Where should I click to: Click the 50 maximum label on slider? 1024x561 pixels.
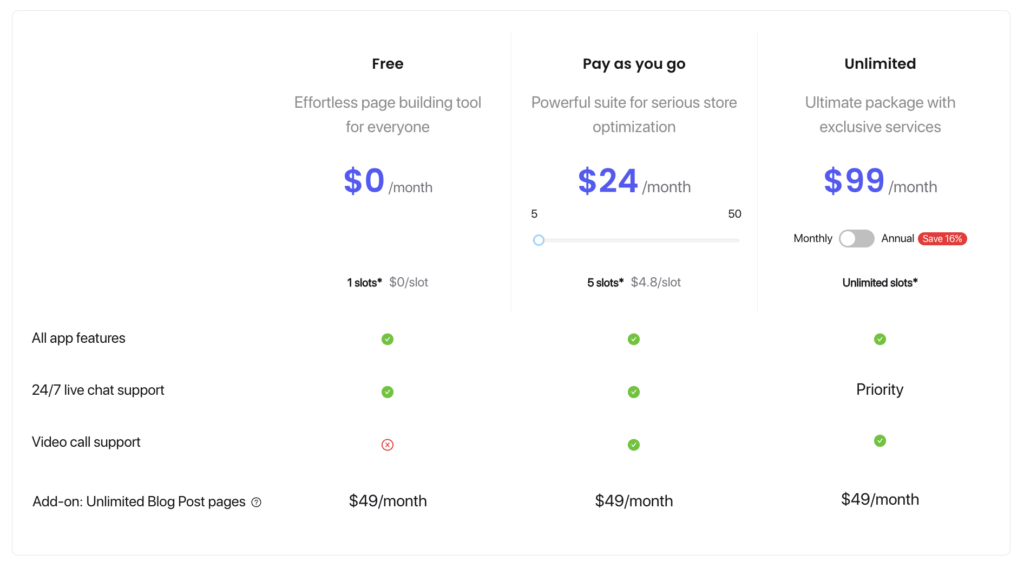coord(734,214)
